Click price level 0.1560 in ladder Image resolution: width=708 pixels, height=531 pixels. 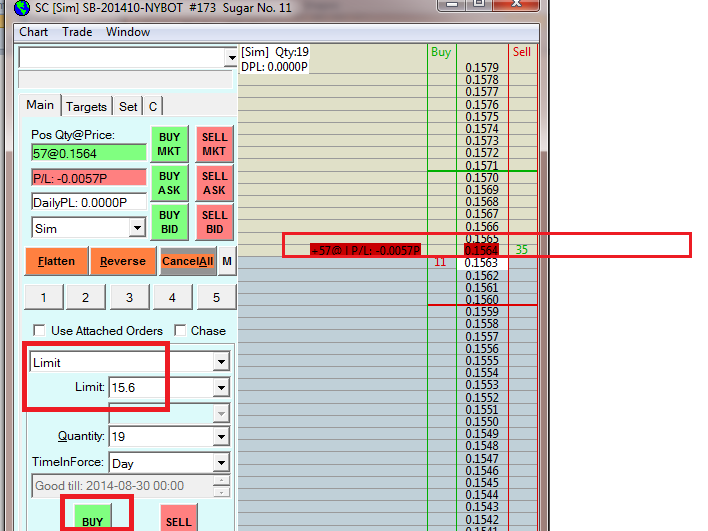click(x=482, y=299)
